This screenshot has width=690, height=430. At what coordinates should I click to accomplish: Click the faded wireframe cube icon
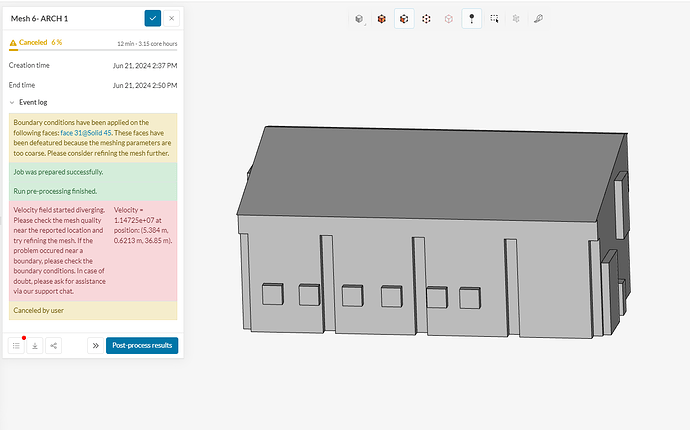click(x=448, y=19)
